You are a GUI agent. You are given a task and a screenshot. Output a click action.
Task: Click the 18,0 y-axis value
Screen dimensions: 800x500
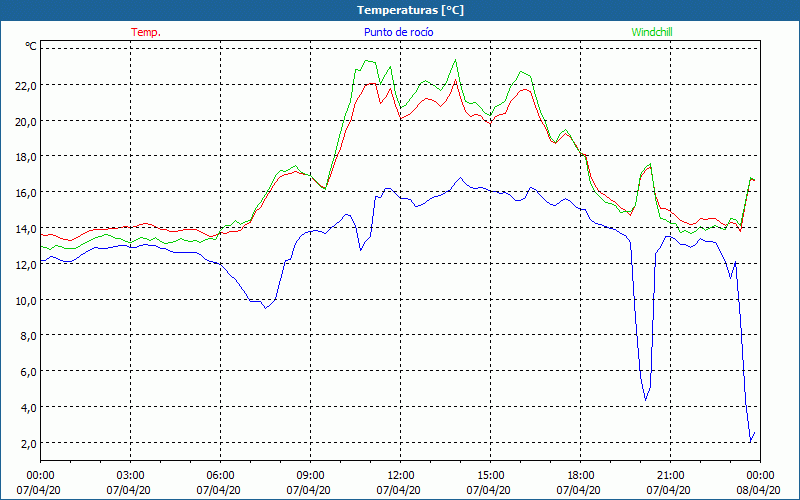tap(27, 157)
